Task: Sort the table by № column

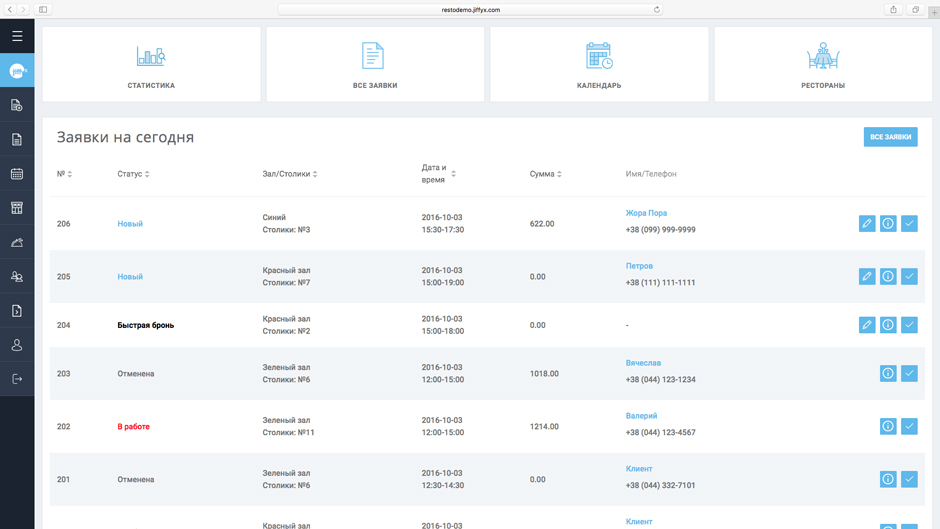Action: click(64, 174)
